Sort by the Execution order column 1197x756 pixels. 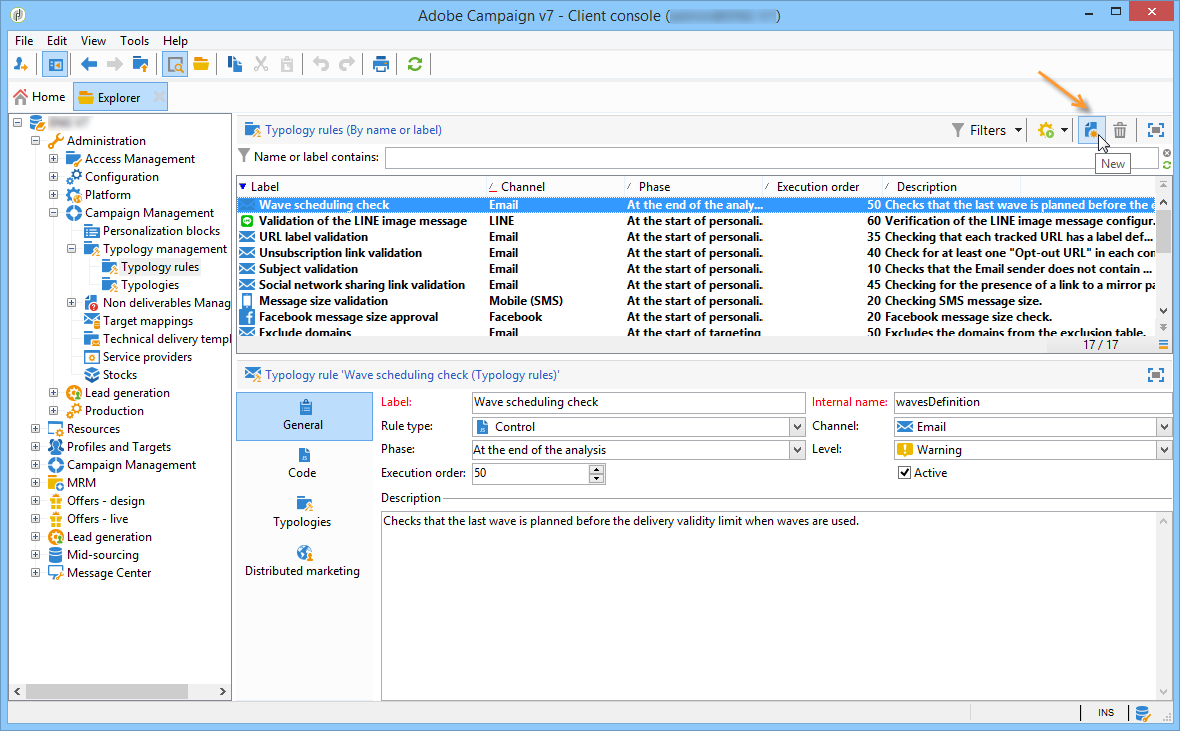(822, 186)
